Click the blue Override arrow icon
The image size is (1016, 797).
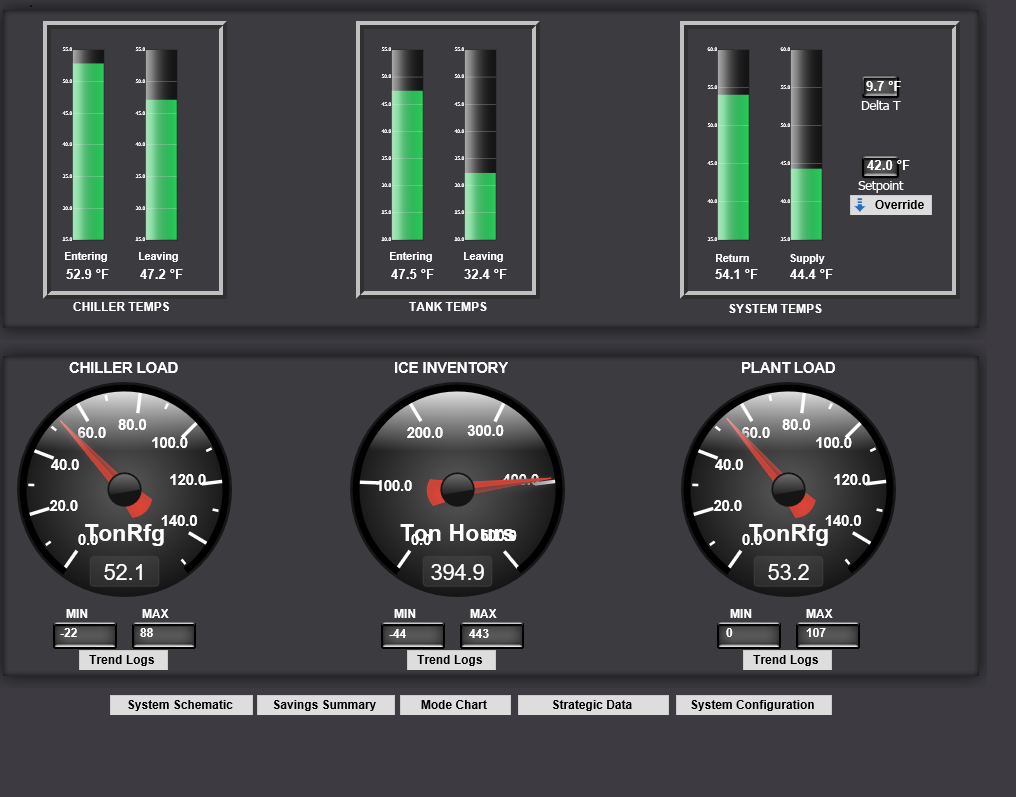click(860, 205)
